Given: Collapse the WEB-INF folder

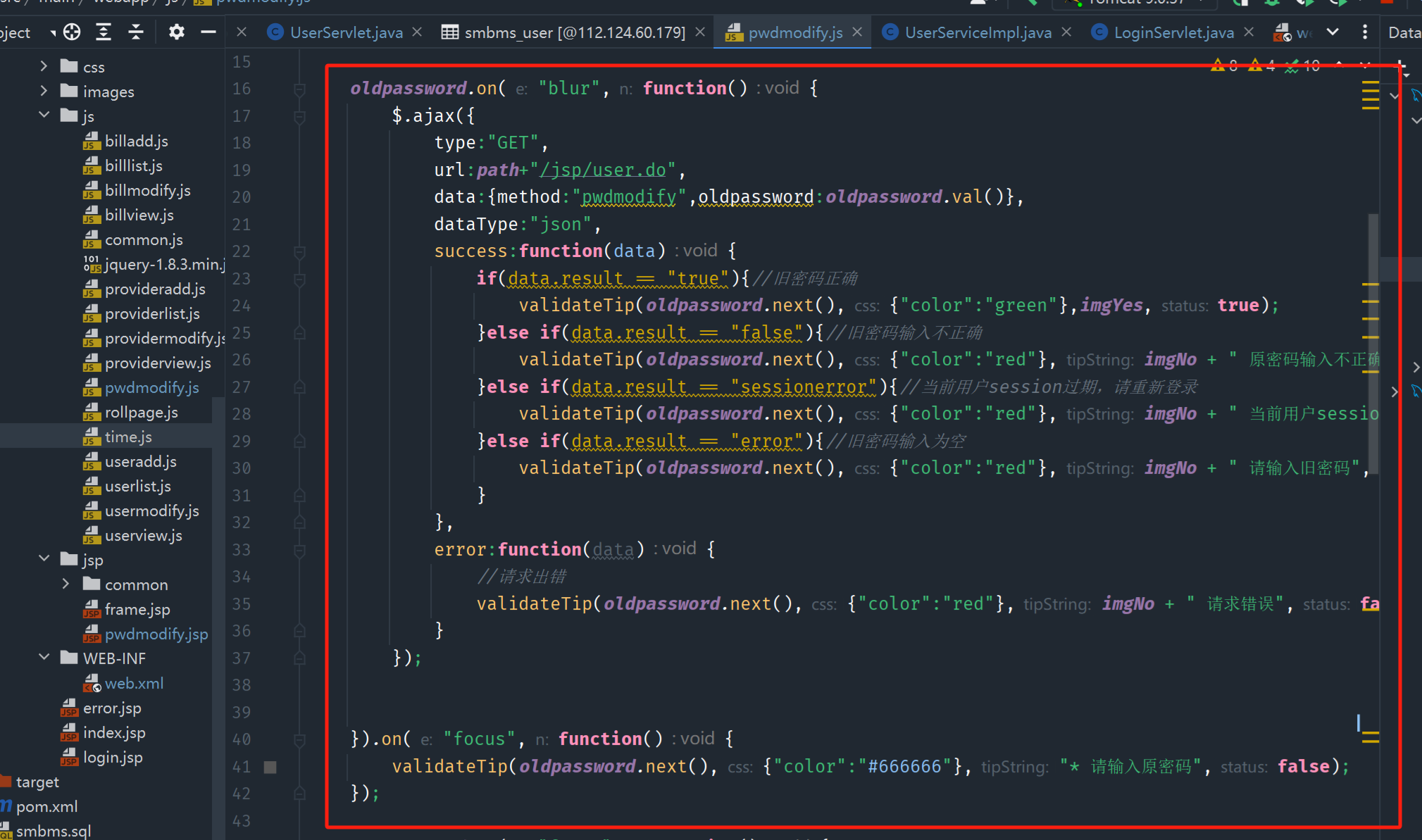Looking at the screenshot, I should point(44,658).
